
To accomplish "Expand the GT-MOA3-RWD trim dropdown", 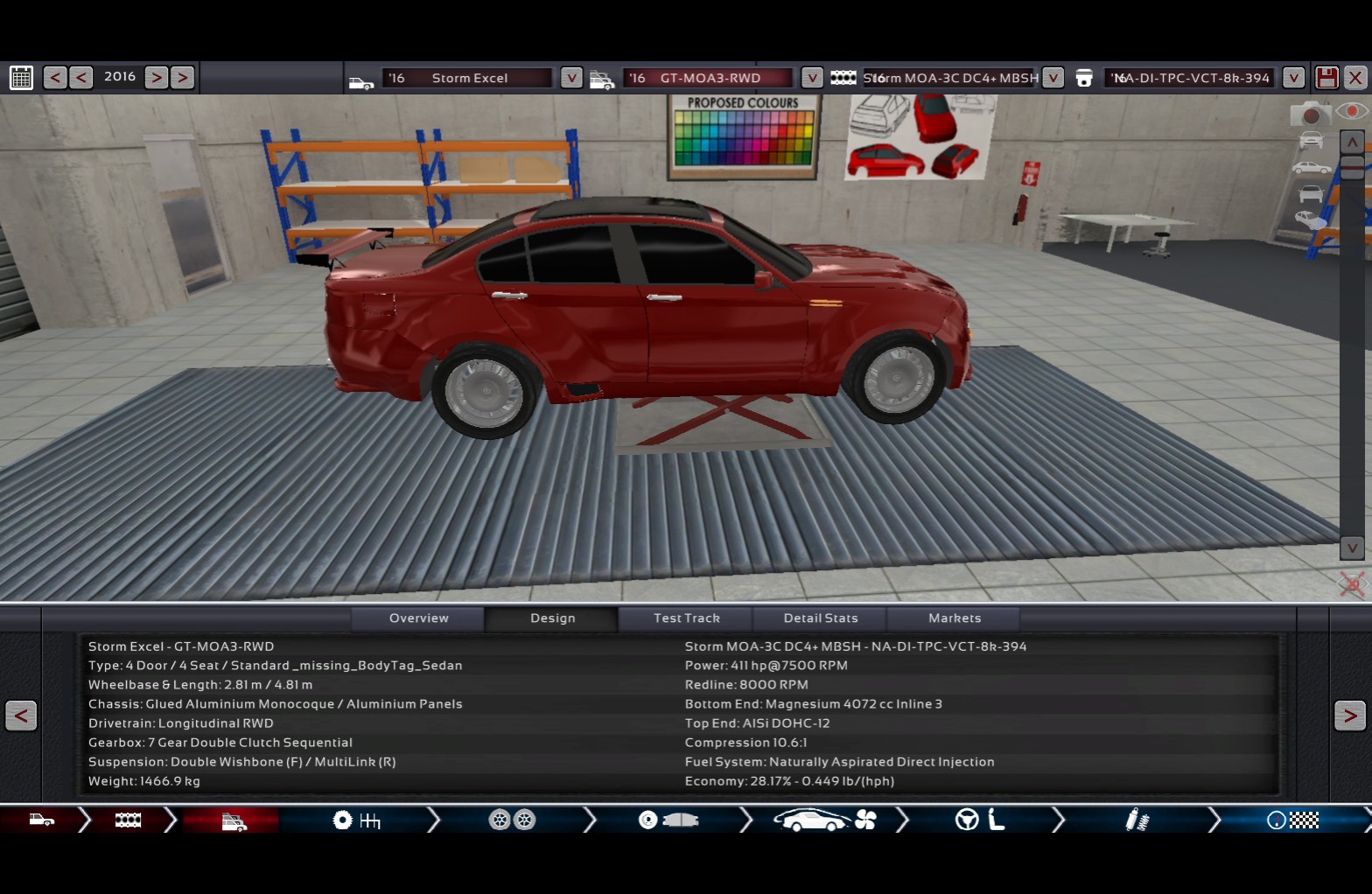I will pyautogui.click(x=811, y=78).
